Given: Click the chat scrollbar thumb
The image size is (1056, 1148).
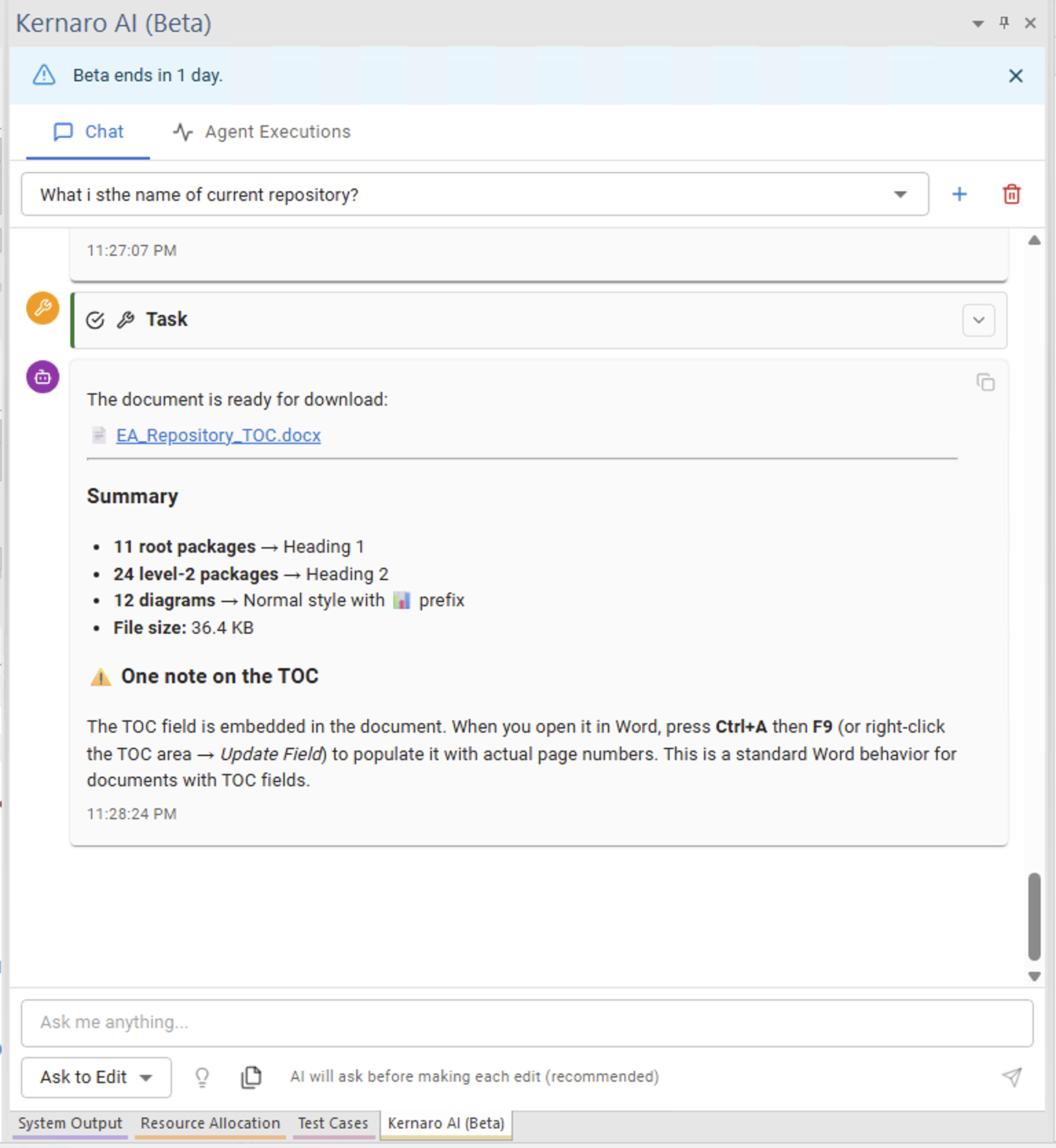Looking at the screenshot, I should (x=1034, y=916).
